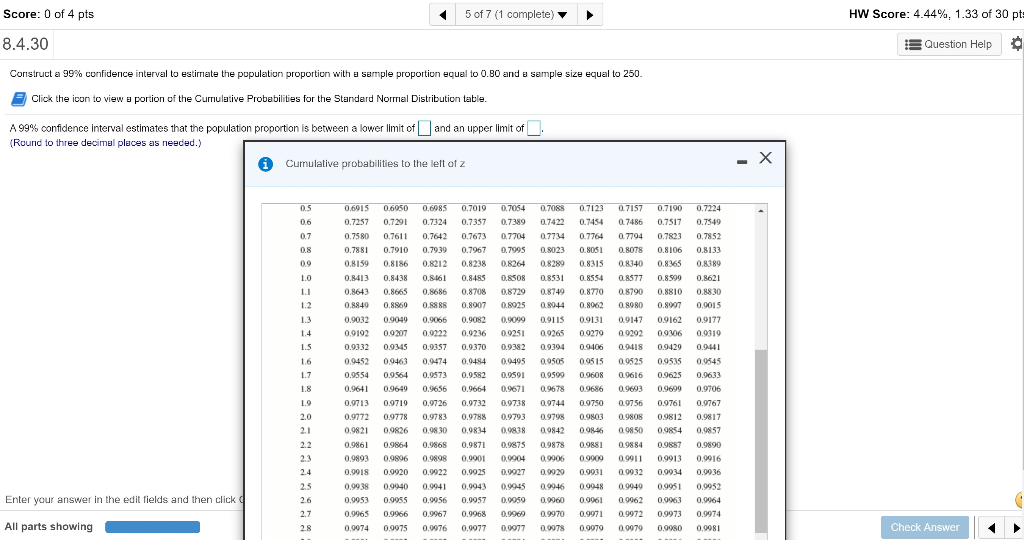
Task: Click the 'Score: 0 of 4 pts' text
Action: click(49, 14)
